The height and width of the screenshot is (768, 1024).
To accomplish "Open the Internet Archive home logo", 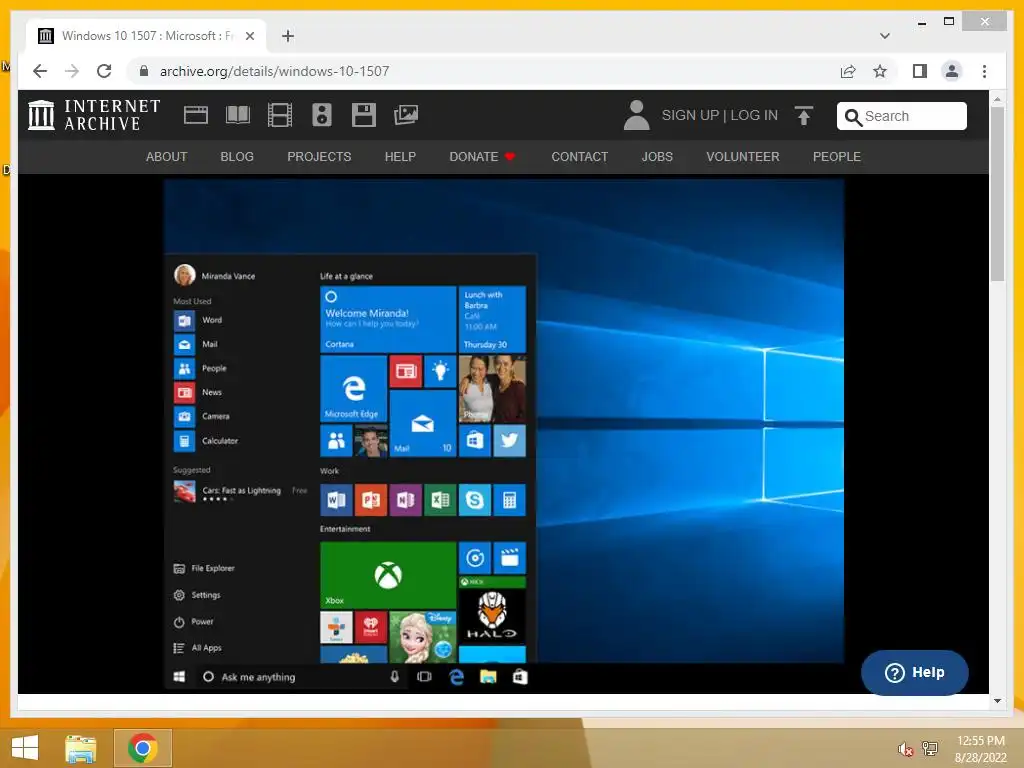I will (94, 115).
